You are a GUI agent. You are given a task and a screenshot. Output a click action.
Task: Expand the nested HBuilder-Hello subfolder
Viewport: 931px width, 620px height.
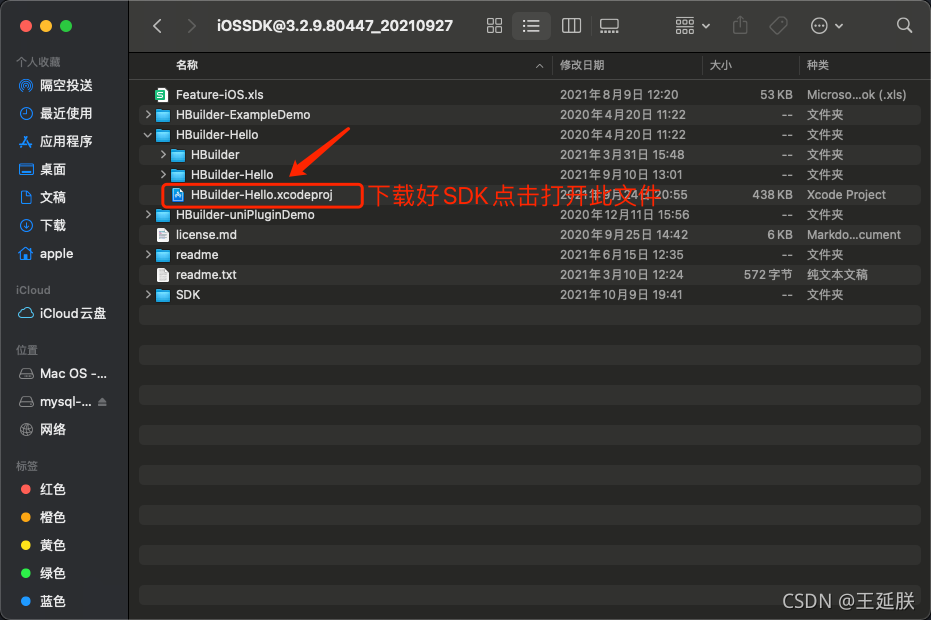pos(163,175)
